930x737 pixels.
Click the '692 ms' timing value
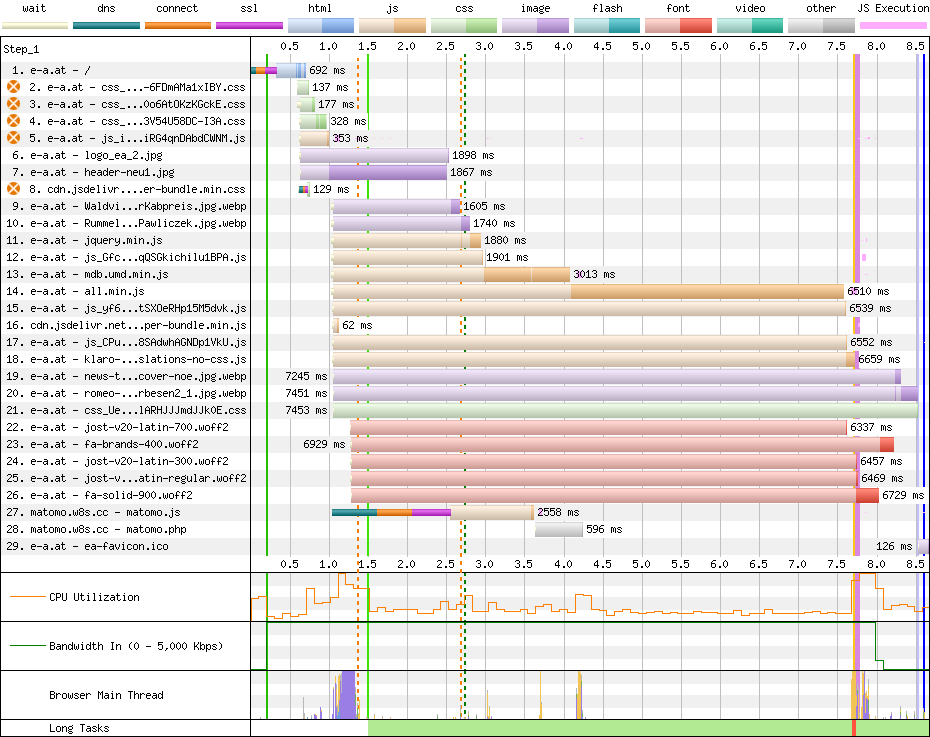(327, 70)
